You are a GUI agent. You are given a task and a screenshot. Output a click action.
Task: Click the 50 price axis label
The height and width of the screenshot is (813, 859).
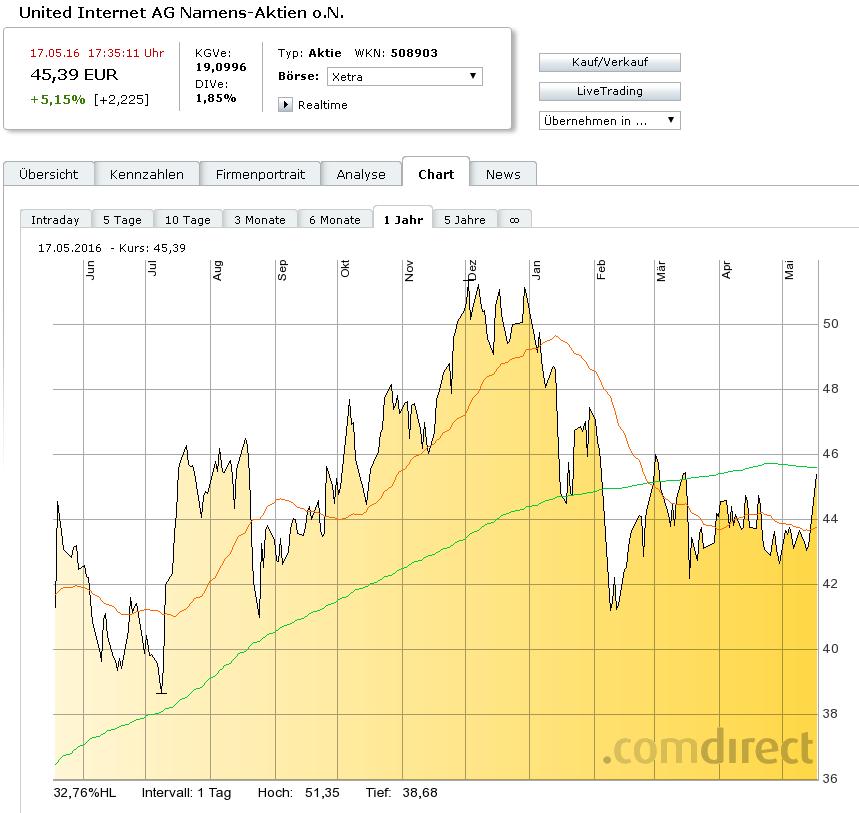tap(831, 324)
